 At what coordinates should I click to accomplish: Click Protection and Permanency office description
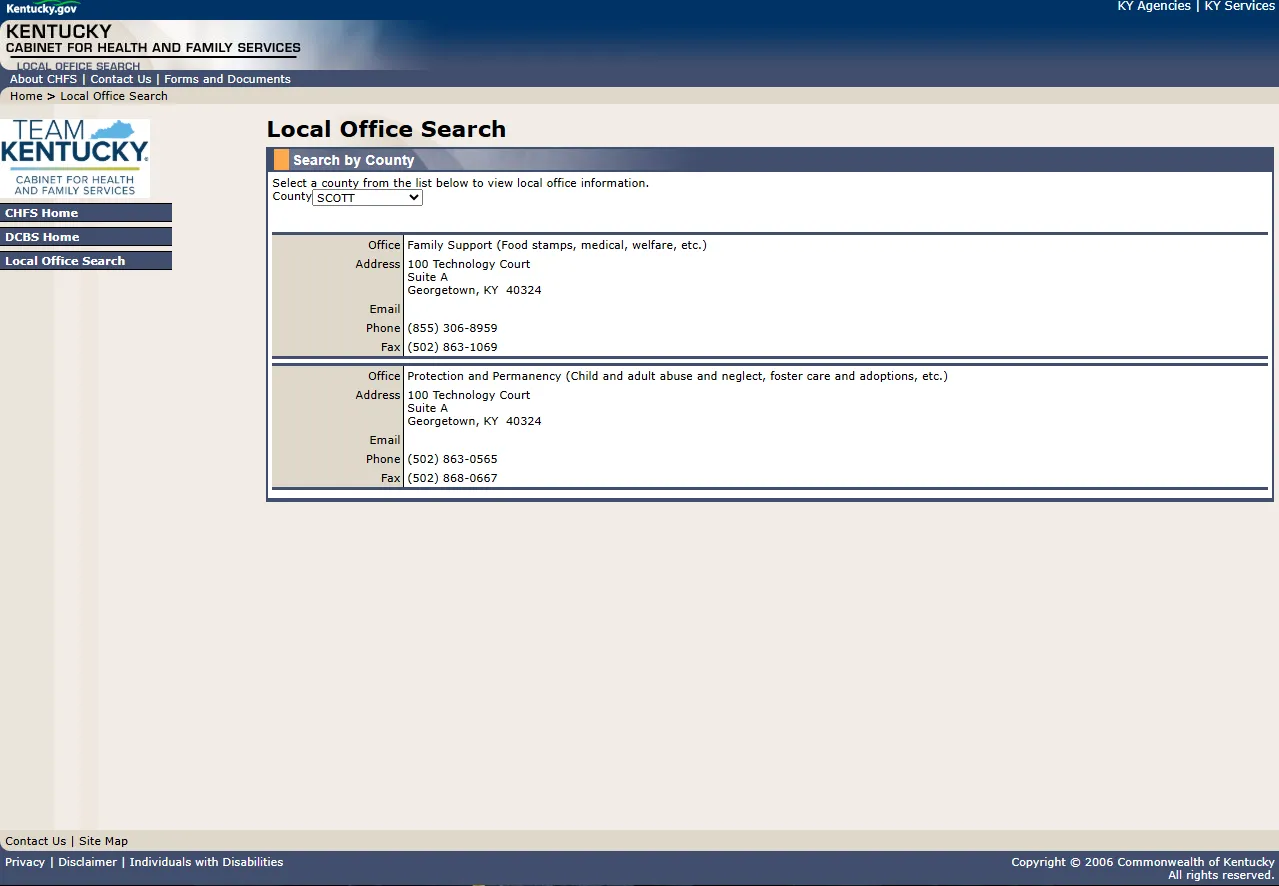coord(677,376)
